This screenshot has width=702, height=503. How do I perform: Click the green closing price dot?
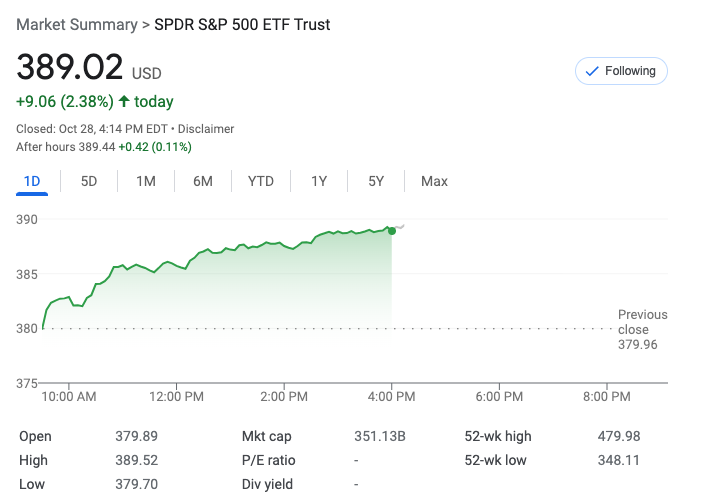[391, 230]
